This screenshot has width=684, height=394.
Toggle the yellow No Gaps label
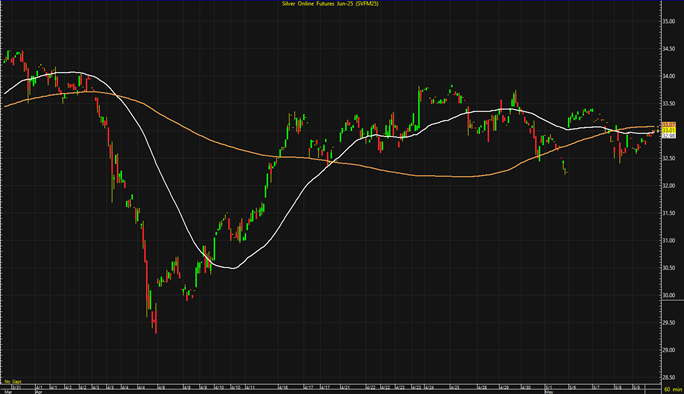pyautogui.click(x=13, y=381)
